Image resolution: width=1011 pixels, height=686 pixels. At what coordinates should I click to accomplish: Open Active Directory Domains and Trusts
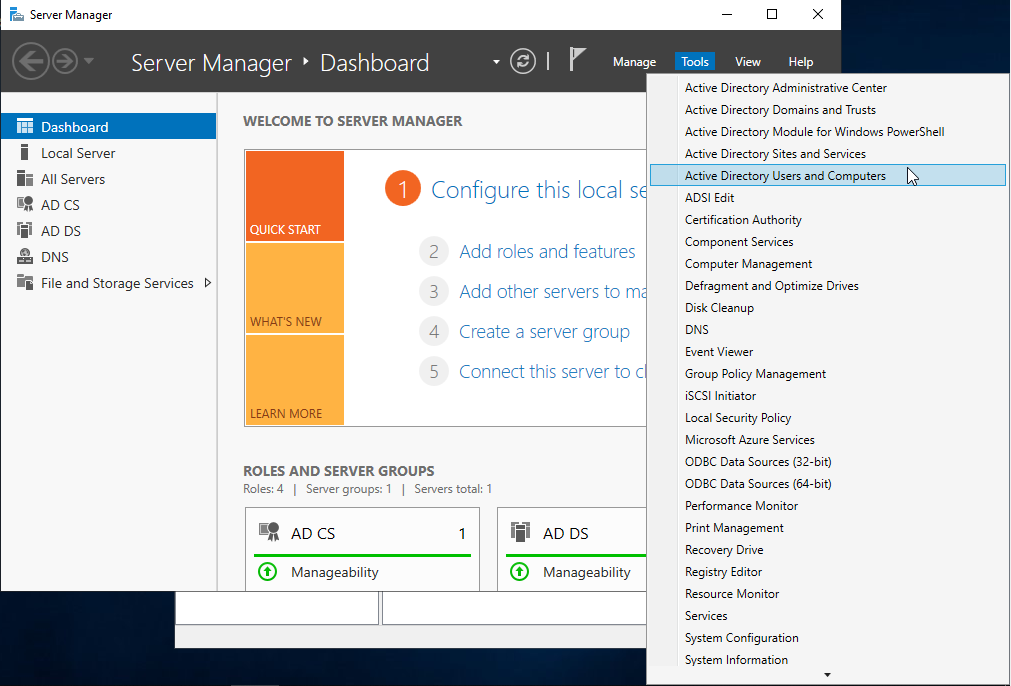pyautogui.click(x=827, y=110)
